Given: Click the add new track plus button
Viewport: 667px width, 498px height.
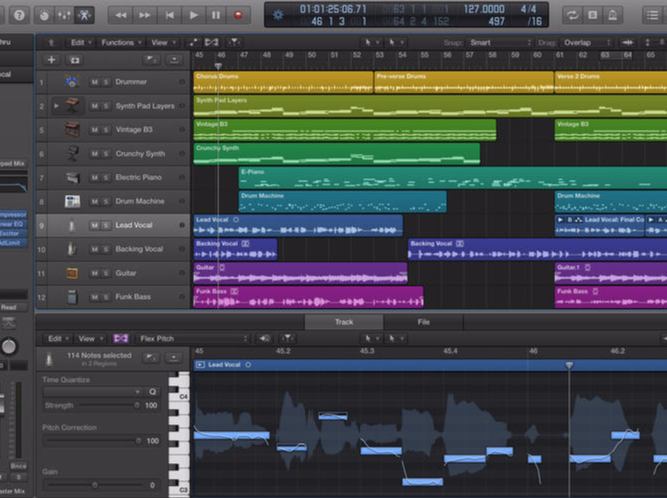Looking at the screenshot, I should [51, 60].
